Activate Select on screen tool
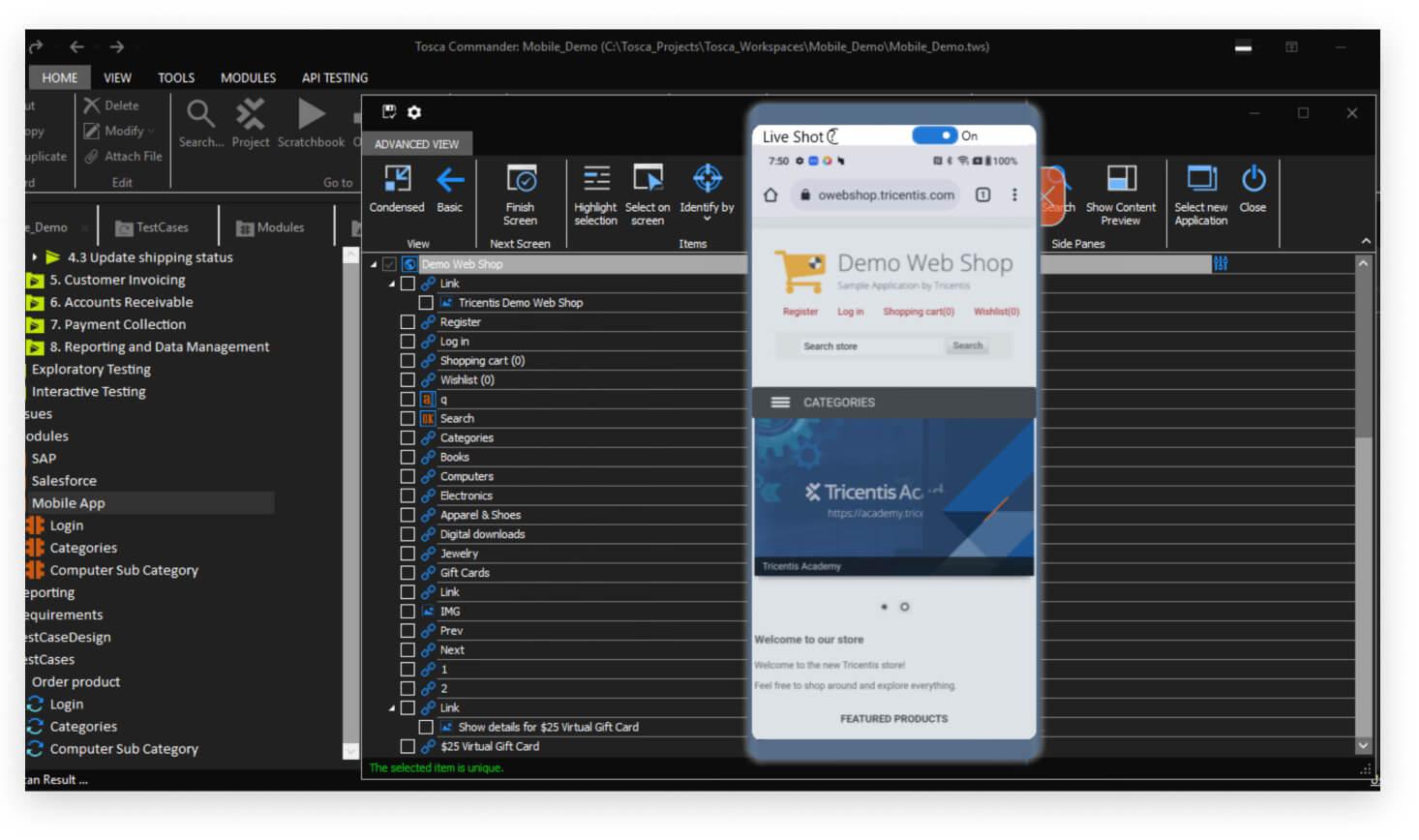Screen dimensions: 1419x840 [648, 180]
